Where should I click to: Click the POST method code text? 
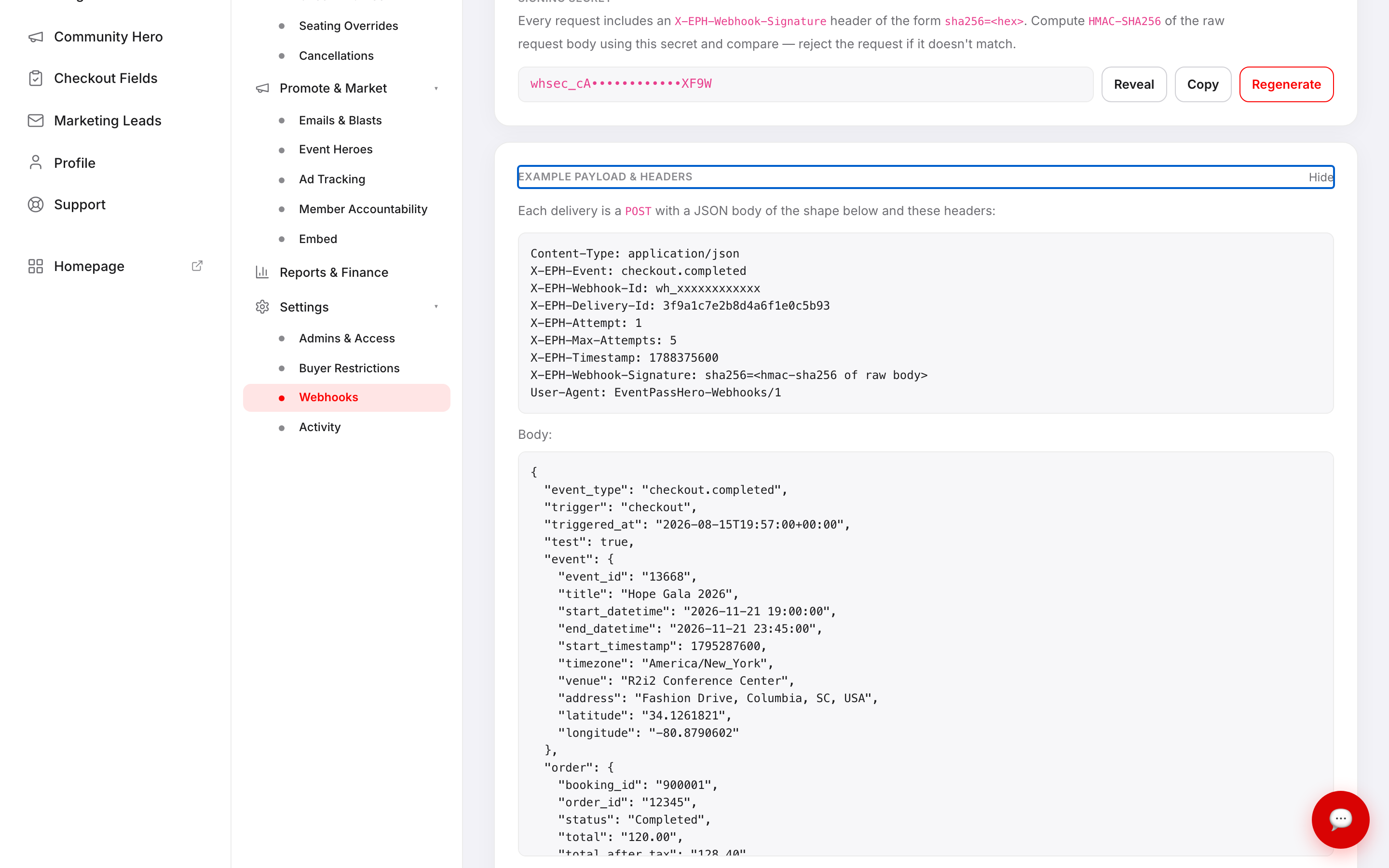click(638, 211)
